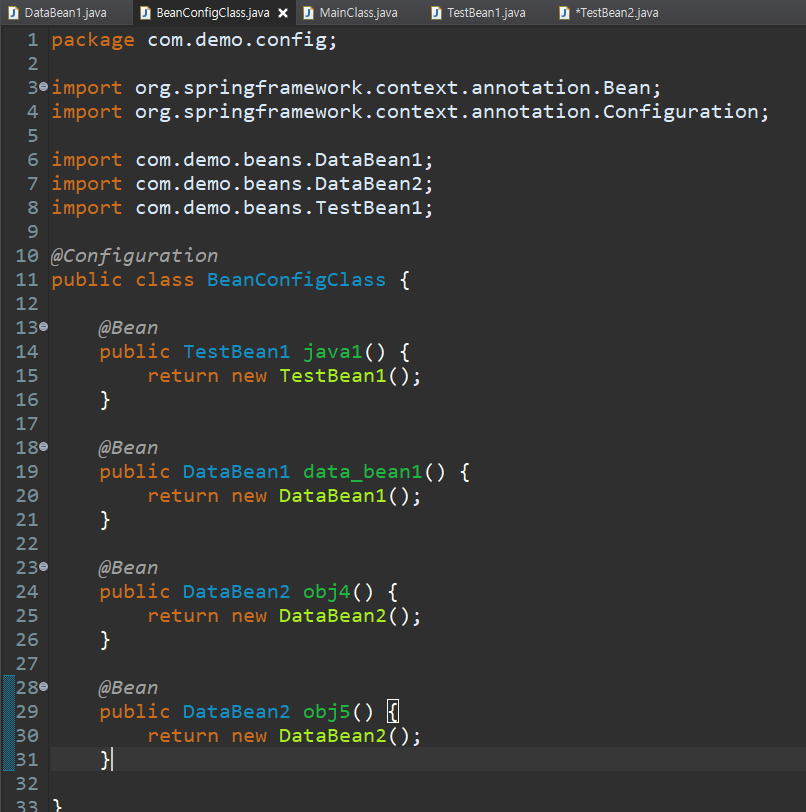Image resolution: width=806 pixels, height=812 pixels.
Task: Collapse the data_bean1 method at line 18
Action: coord(44,446)
